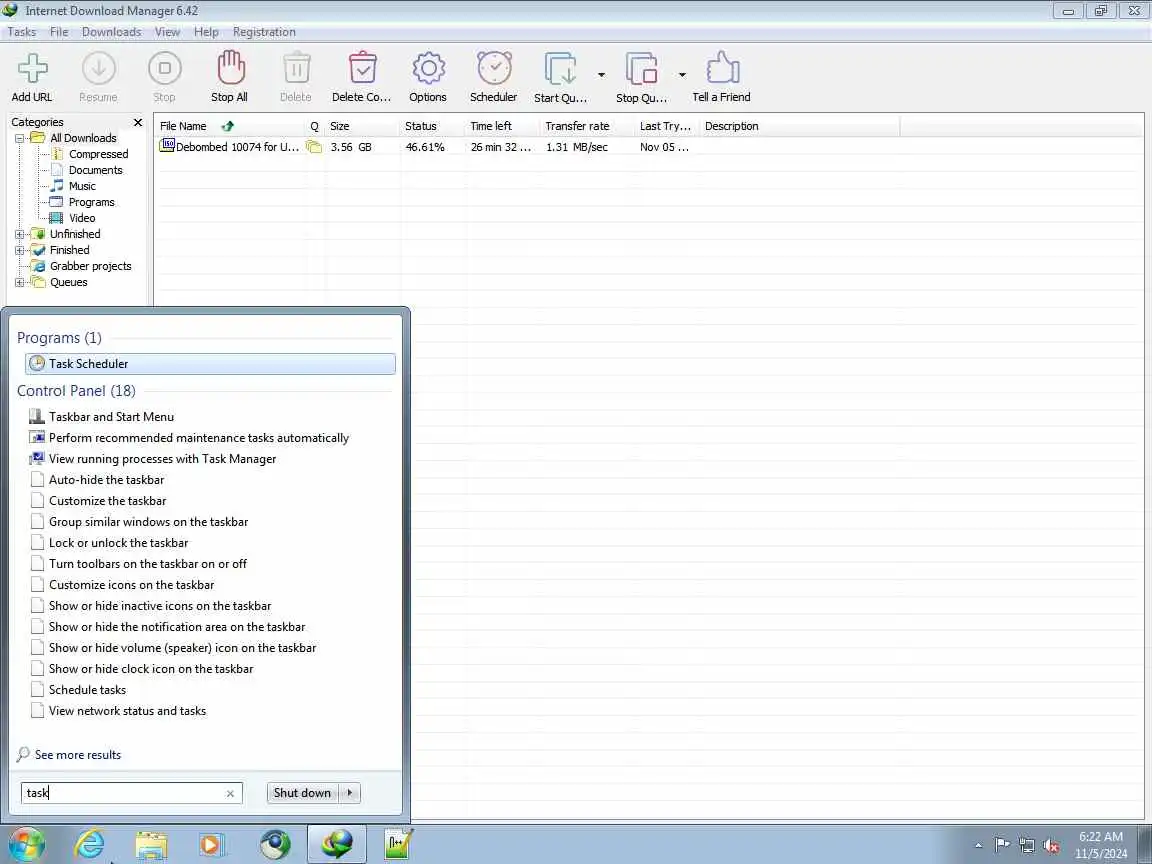Click the Stop toolbar icon
Viewport: 1152px width, 864px height.
(x=165, y=69)
